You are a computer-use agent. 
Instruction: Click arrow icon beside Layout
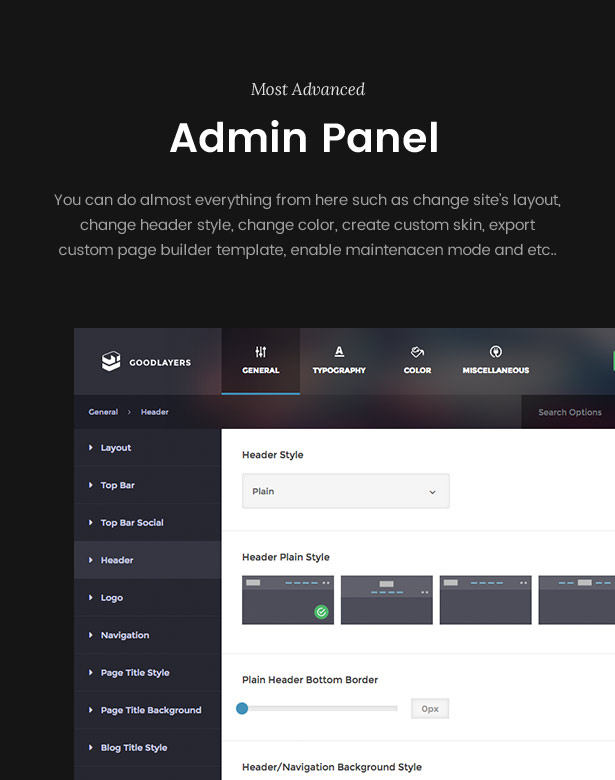coord(91,448)
